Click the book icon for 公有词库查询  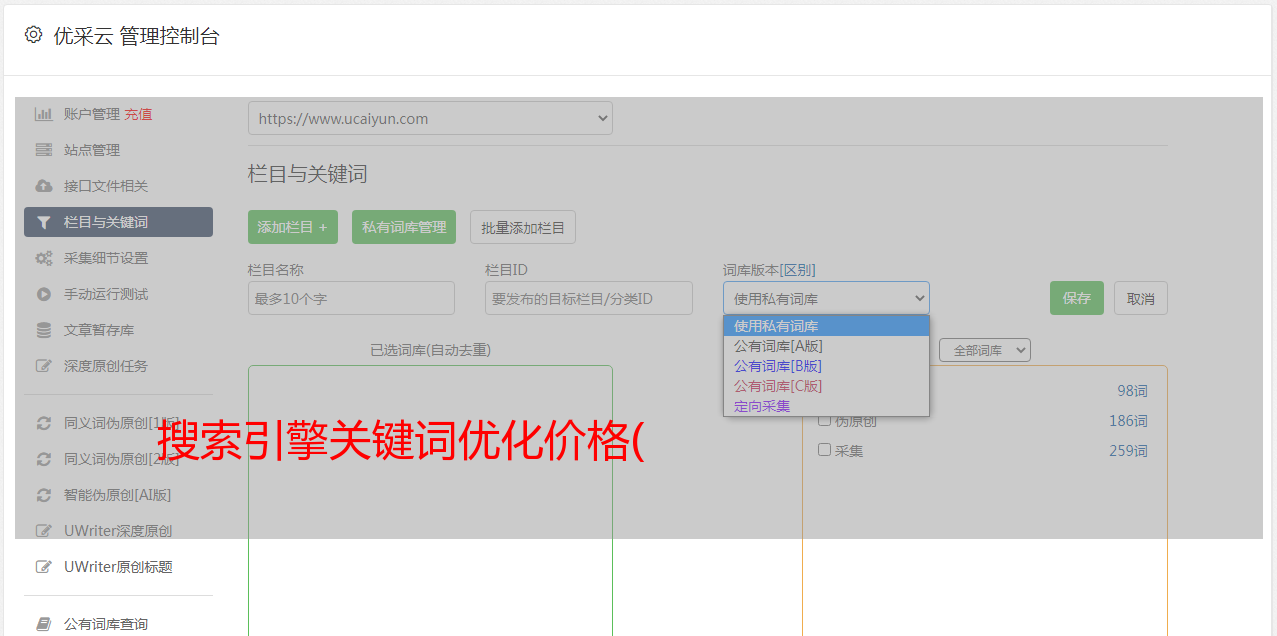(x=44, y=624)
